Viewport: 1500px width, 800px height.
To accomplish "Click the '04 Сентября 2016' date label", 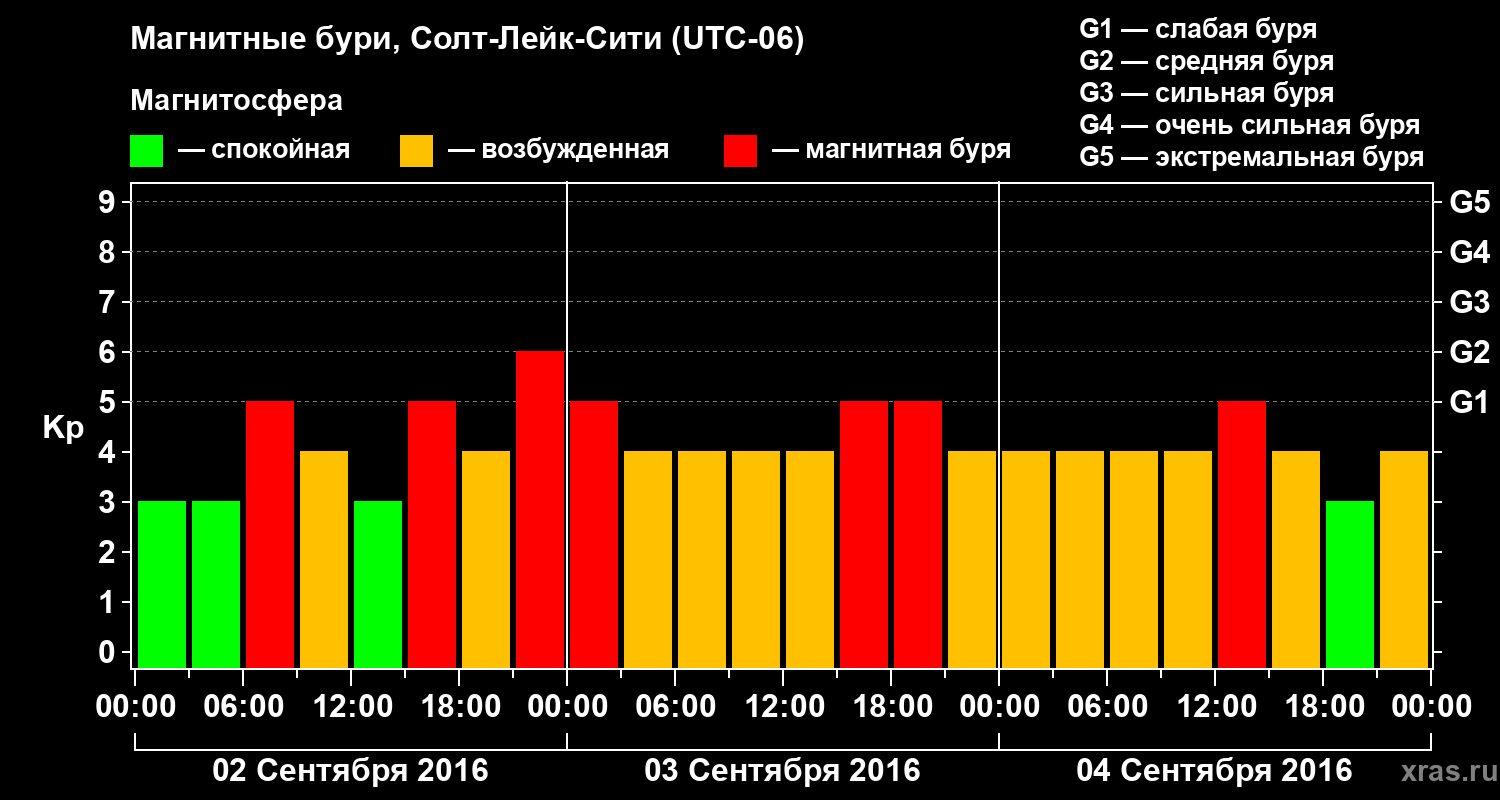I will point(1215,771).
